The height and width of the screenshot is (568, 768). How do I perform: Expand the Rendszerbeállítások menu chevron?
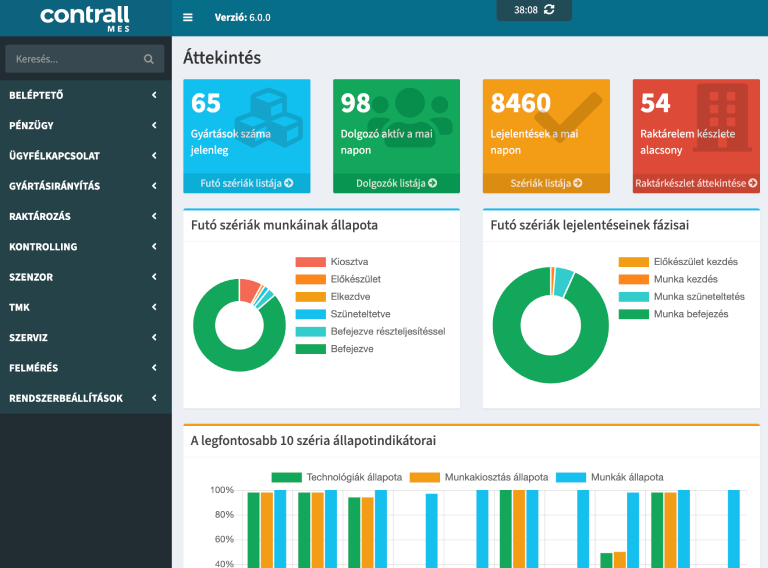[x=154, y=398]
